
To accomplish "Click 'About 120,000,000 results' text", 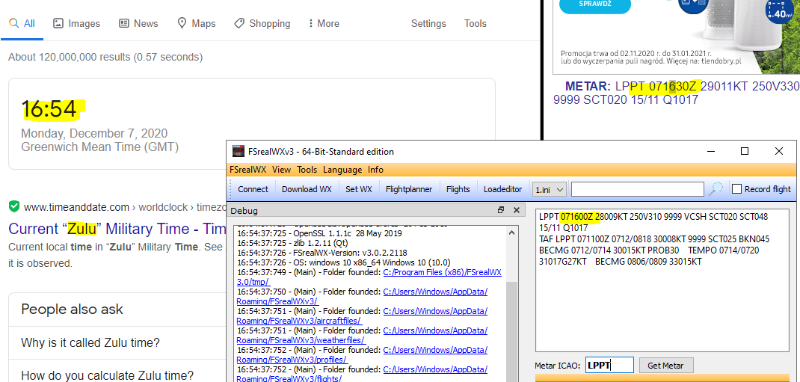I will click(105, 57).
